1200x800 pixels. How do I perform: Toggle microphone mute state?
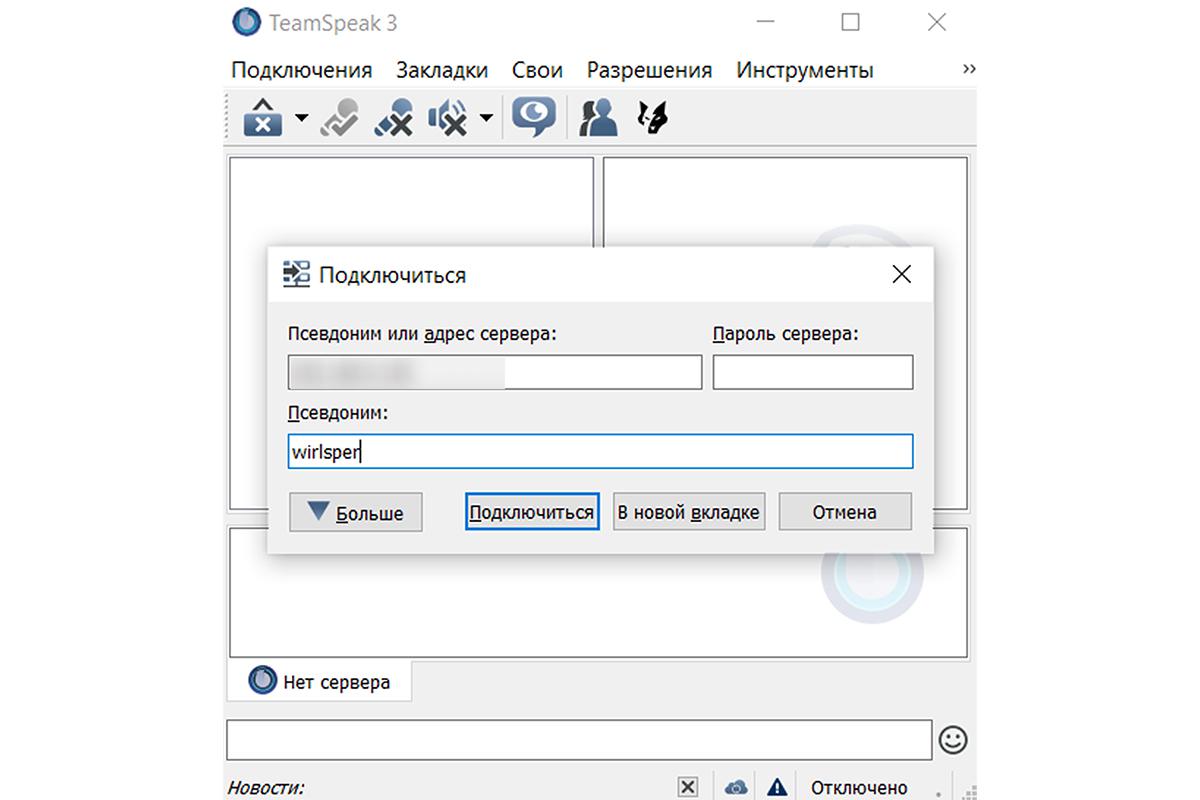point(394,117)
